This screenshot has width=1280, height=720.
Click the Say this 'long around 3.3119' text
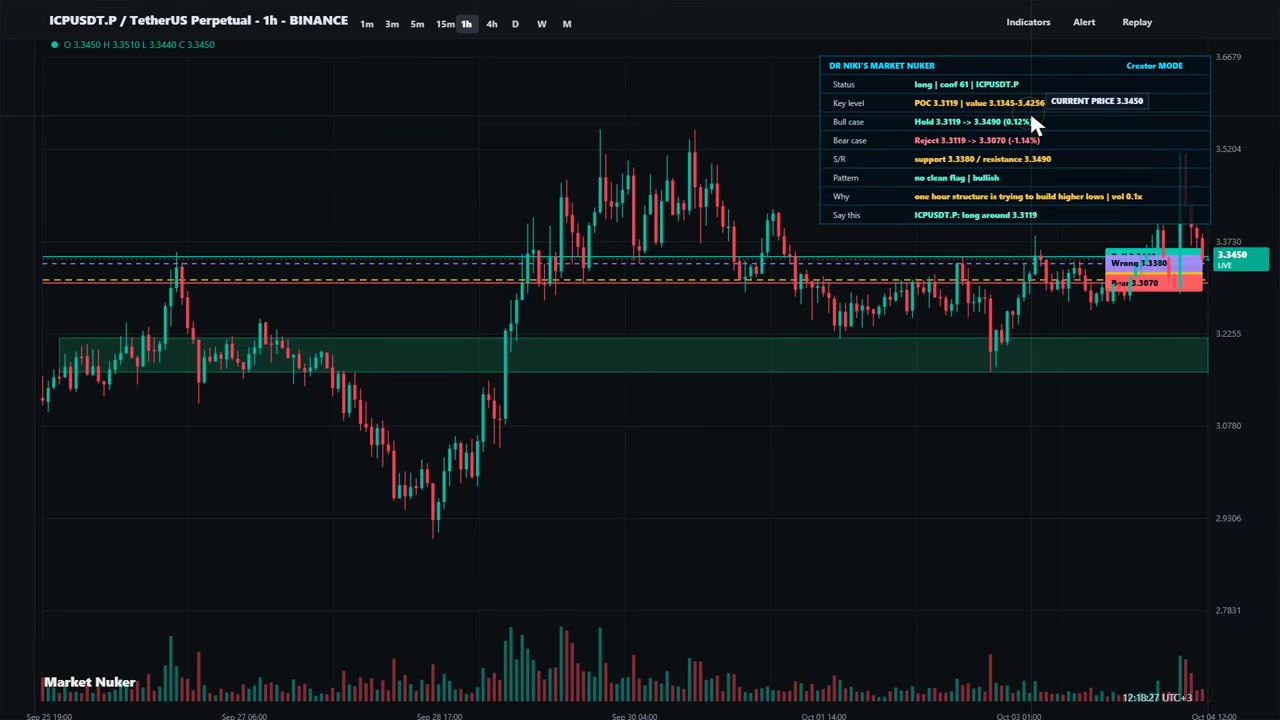pyautogui.click(x=975, y=215)
